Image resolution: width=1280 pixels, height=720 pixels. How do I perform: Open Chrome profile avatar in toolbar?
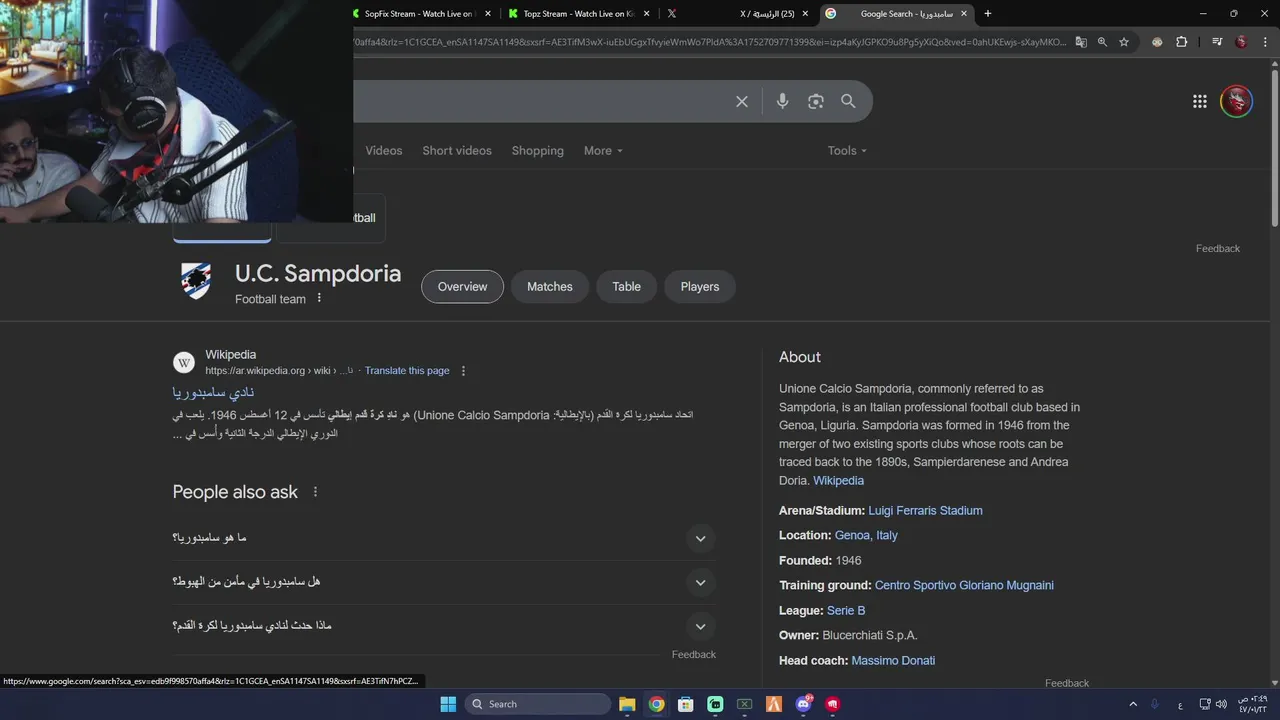pyautogui.click(x=1242, y=42)
